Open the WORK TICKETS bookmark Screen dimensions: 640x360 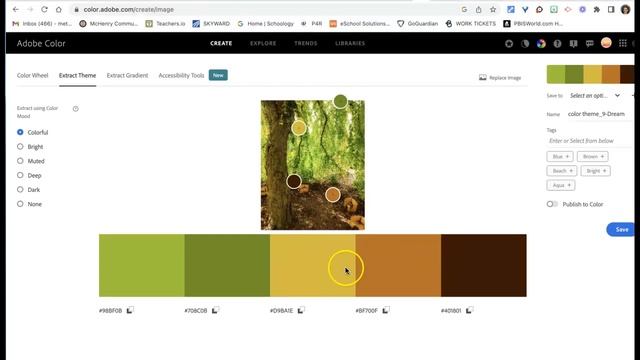[470, 24]
